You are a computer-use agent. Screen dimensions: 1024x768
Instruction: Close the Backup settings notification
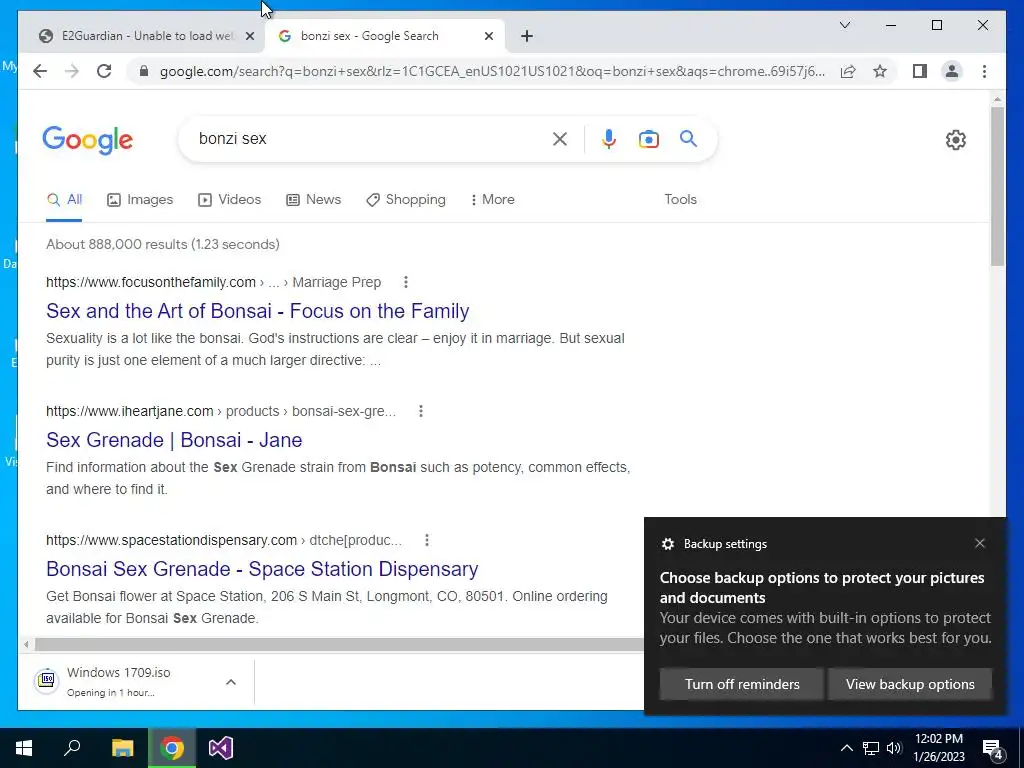pos(980,543)
